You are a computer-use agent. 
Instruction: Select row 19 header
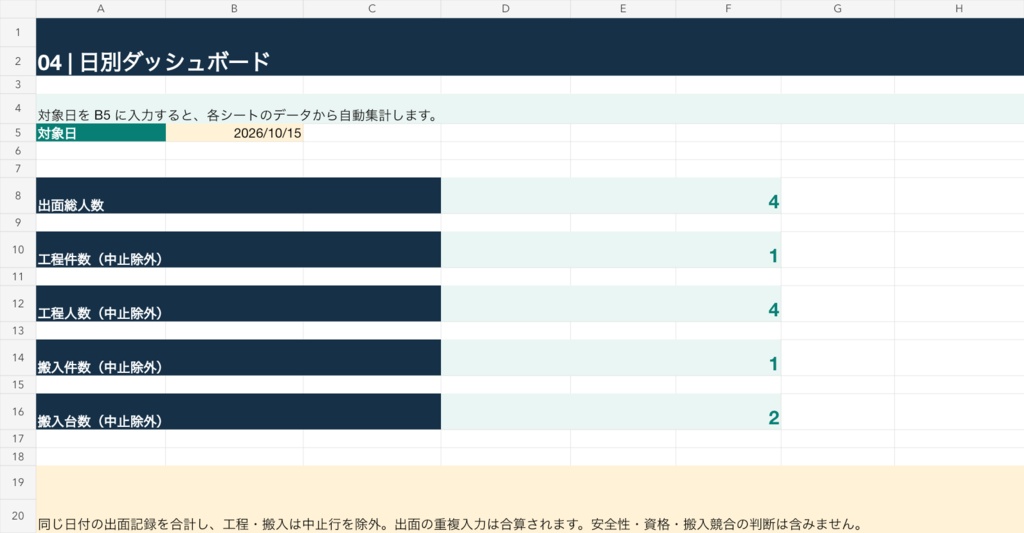click(18, 482)
